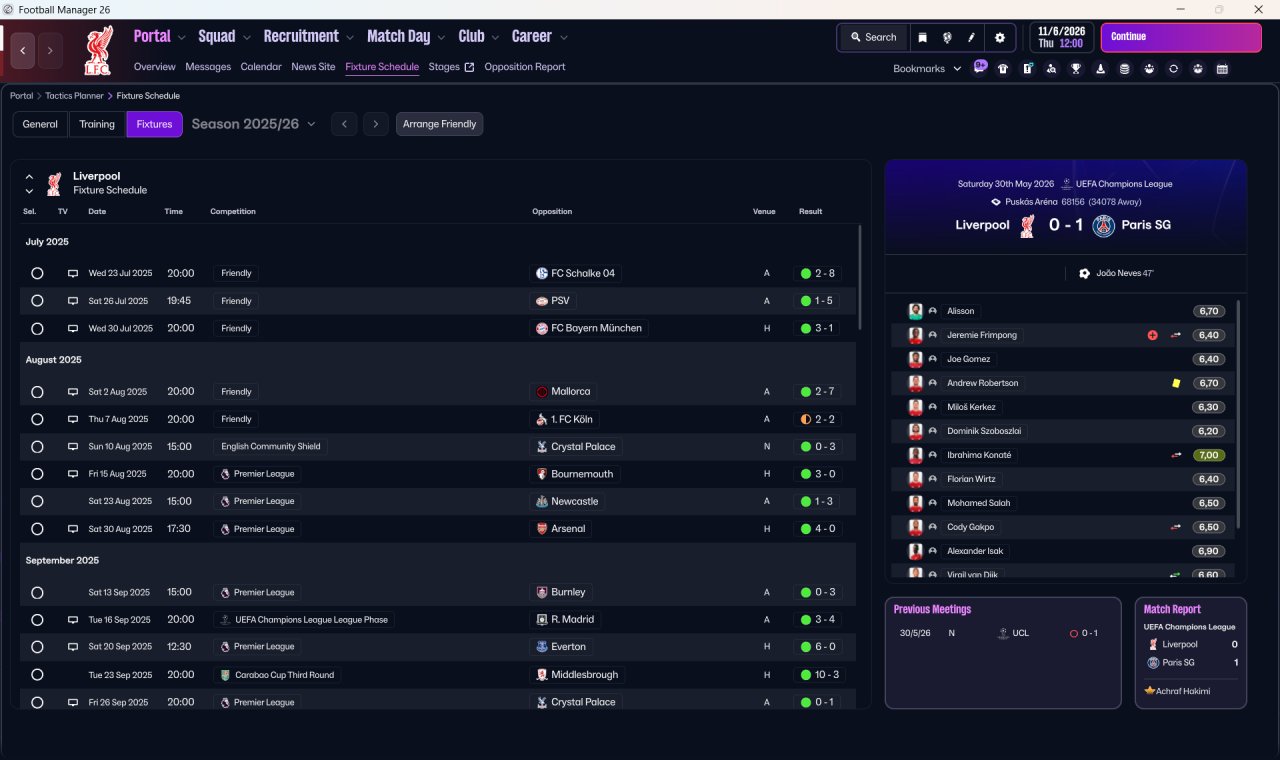Select the Bournemouth fixture radio button
The height and width of the screenshot is (760, 1280).
pyautogui.click(x=37, y=474)
